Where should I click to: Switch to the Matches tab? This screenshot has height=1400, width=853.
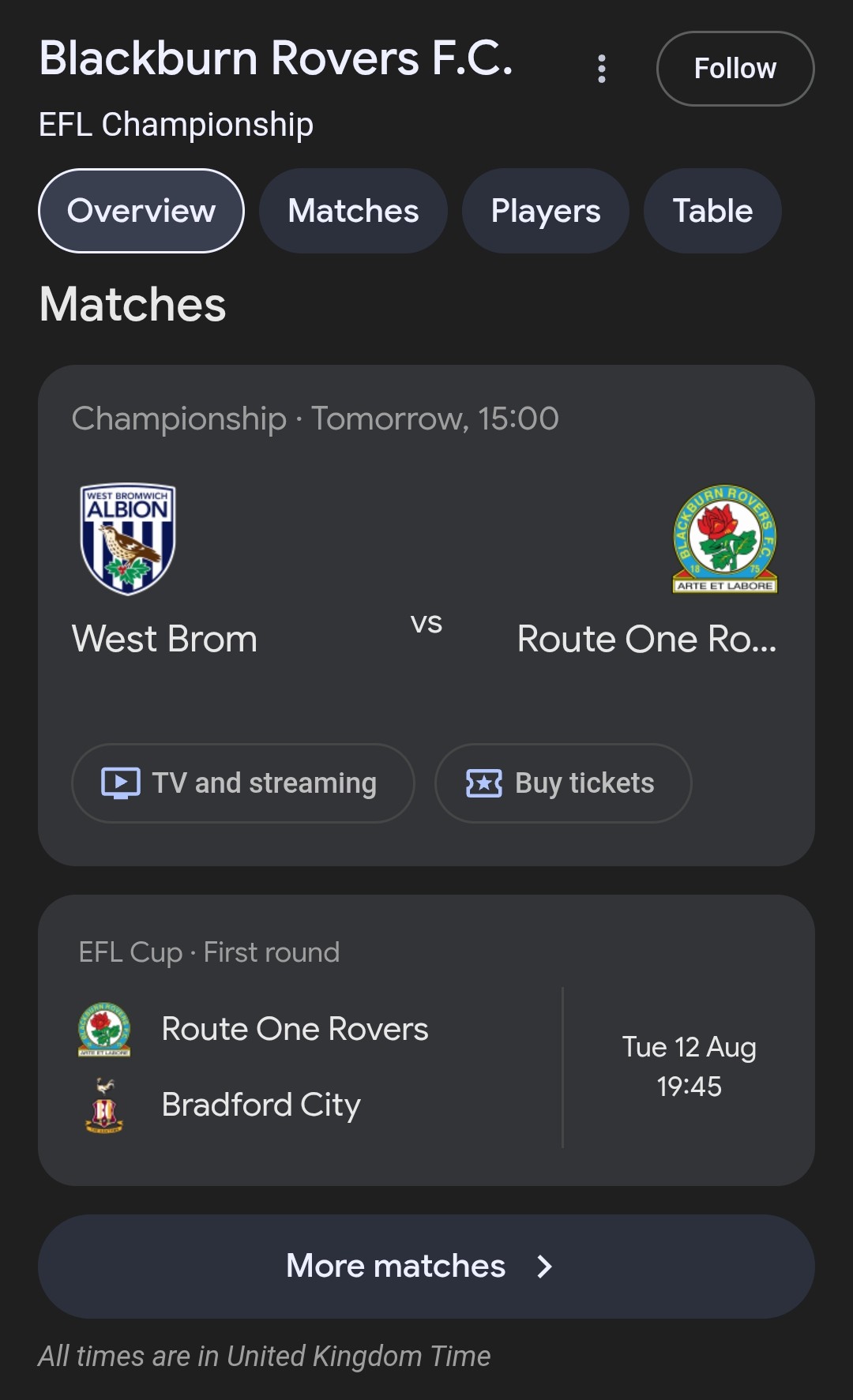click(353, 211)
